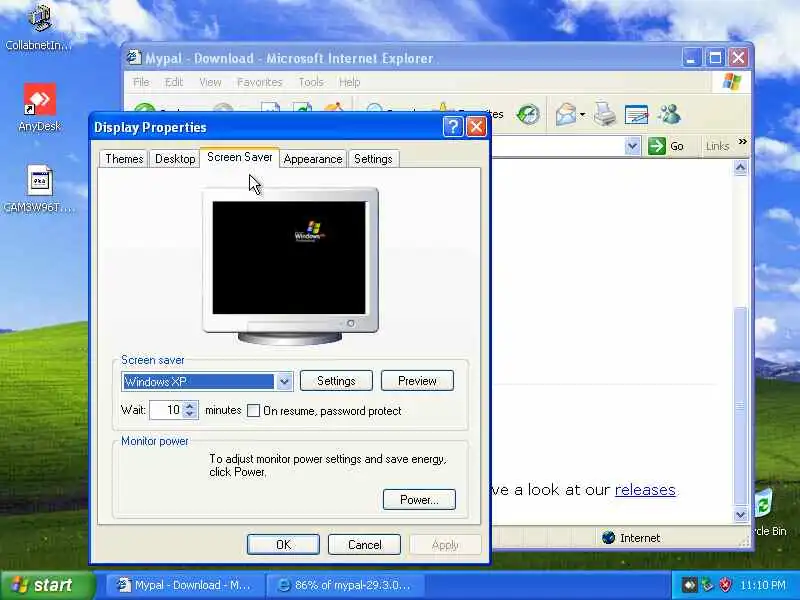Screen dimensions: 800x600
Task: Enable On resume, password protect checkbox
Action: 253,411
